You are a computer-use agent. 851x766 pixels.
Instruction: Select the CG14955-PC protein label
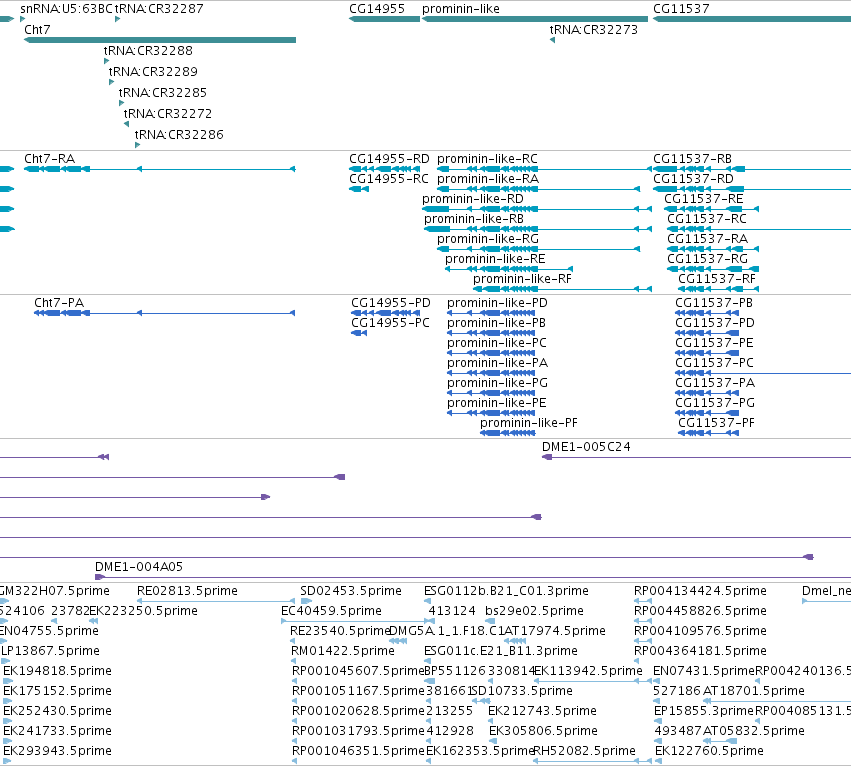[390, 323]
